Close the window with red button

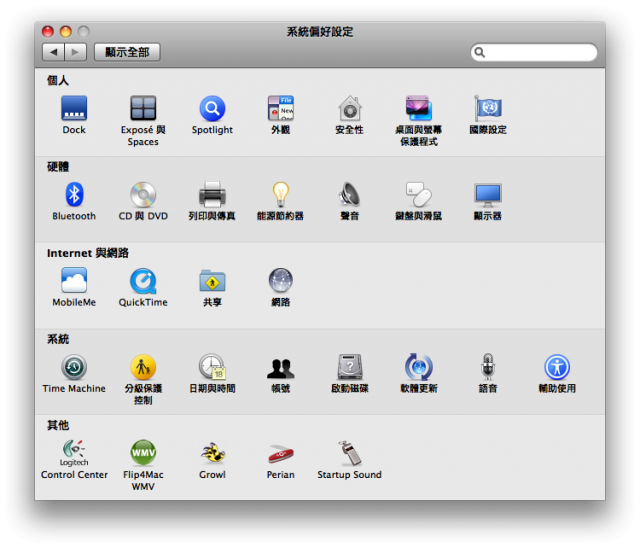click(x=48, y=31)
